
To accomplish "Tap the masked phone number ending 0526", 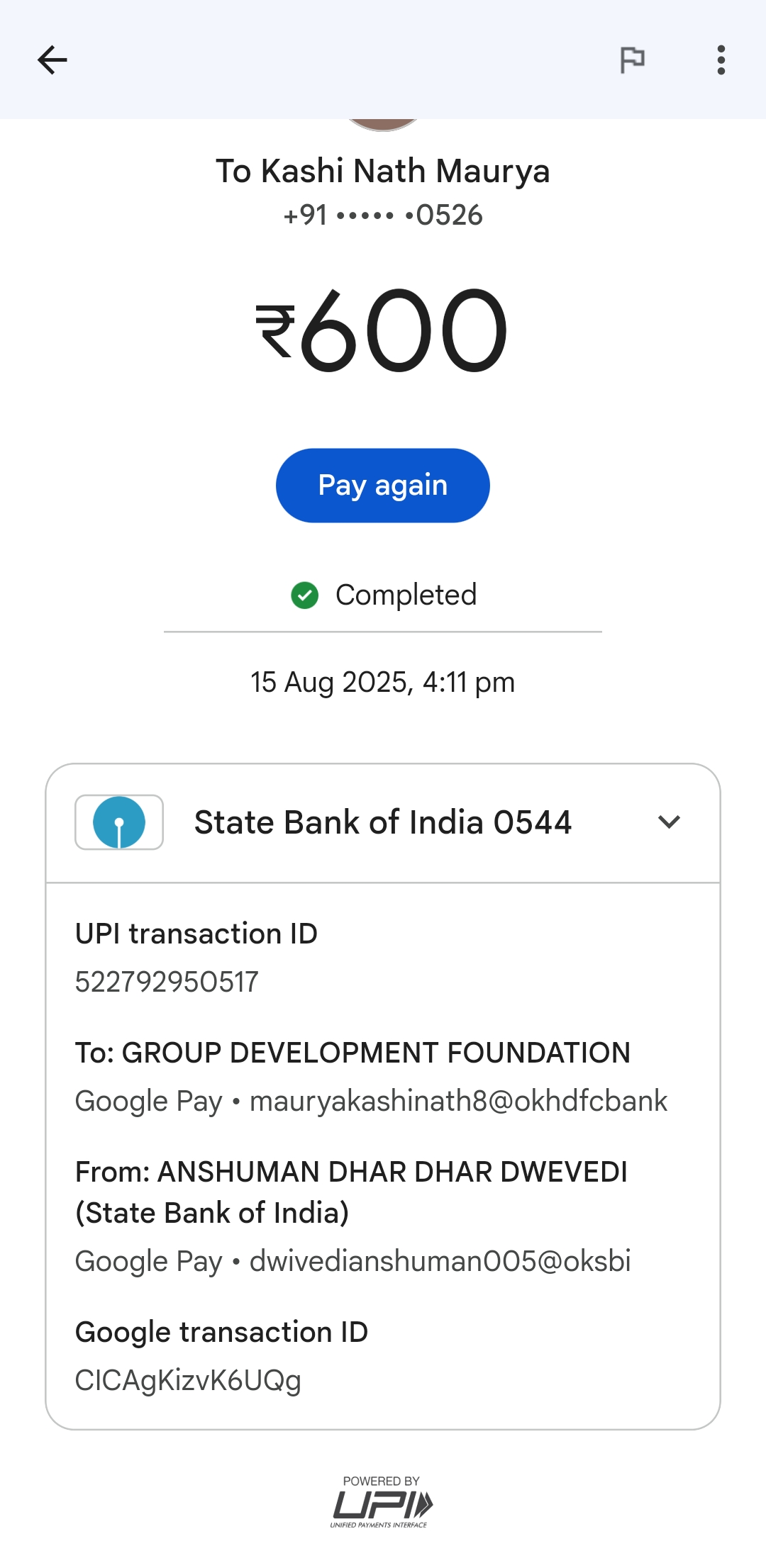I will (383, 215).
